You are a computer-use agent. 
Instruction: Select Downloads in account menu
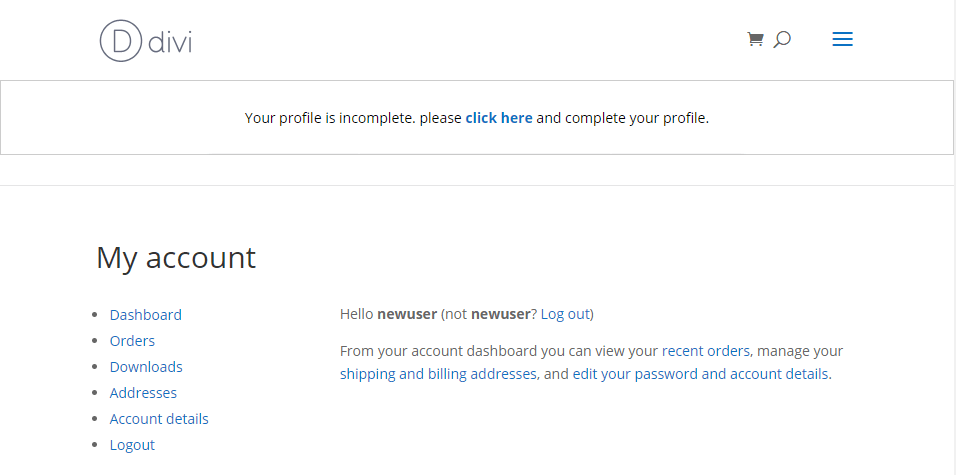(146, 367)
